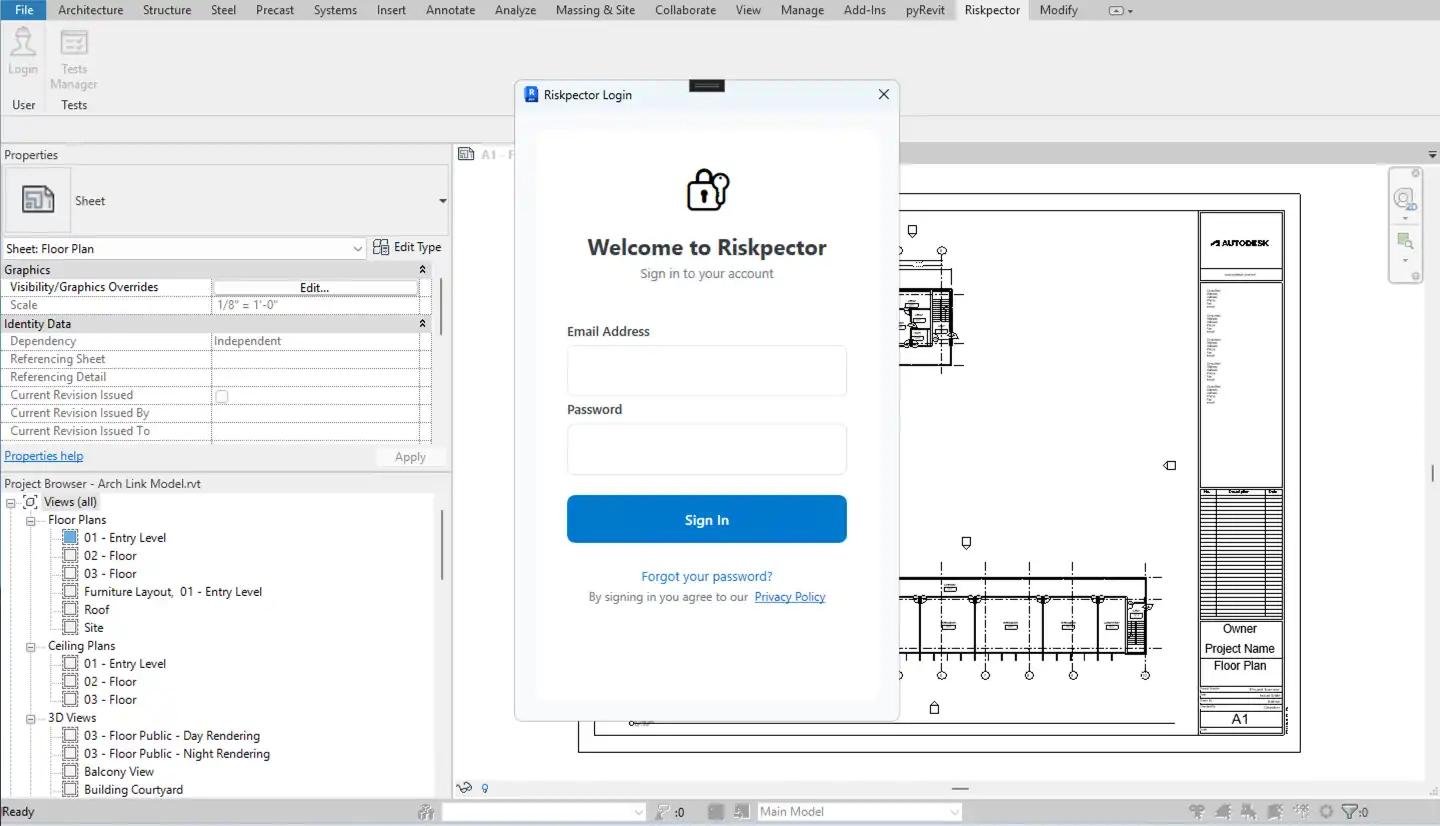Image resolution: width=1440 pixels, height=826 pixels.
Task: Open the Sheet: Floor Plan type selector dropdown
Action: coord(359,248)
